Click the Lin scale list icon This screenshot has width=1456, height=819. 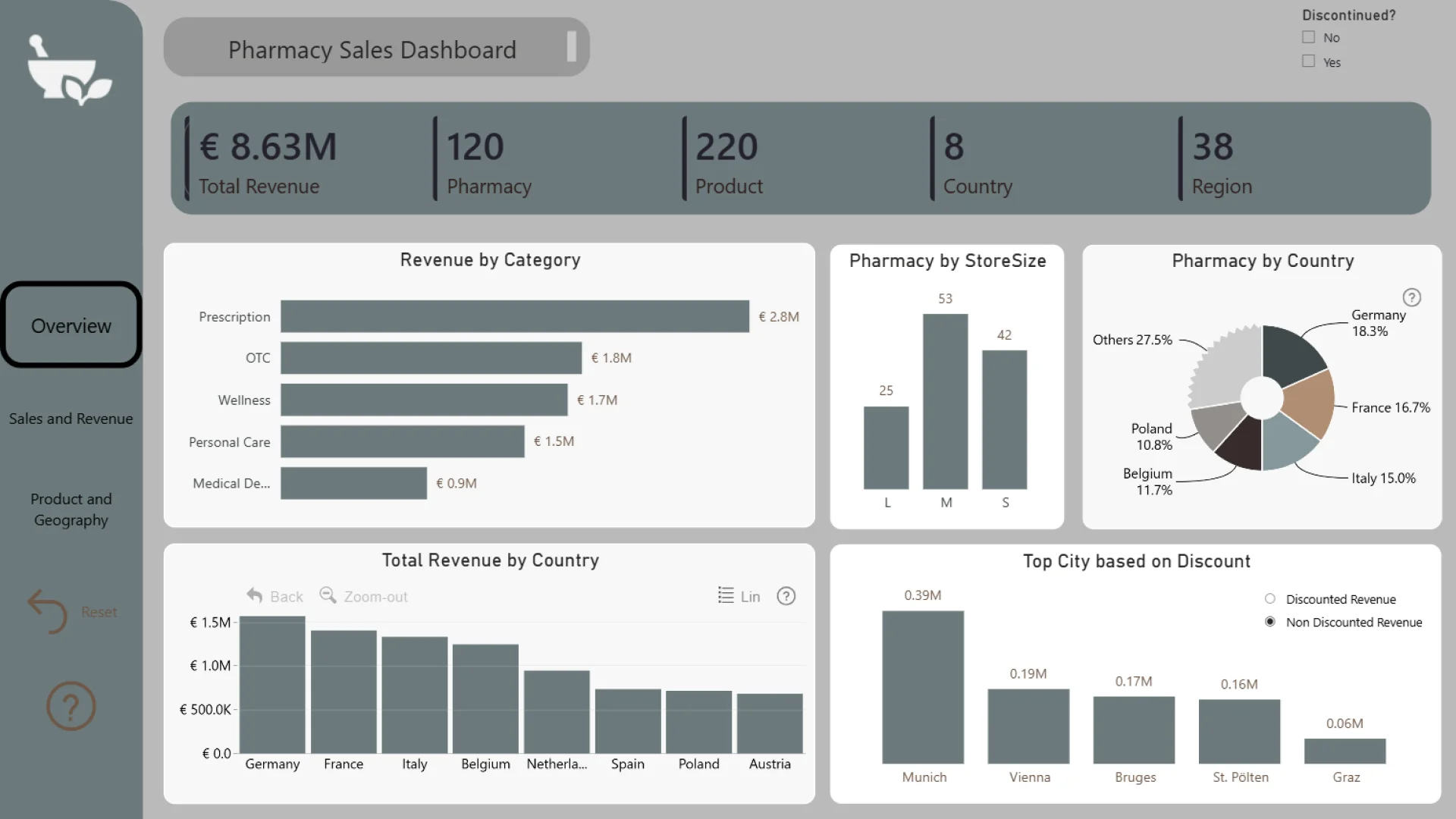pyautogui.click(x=726, y=595)
